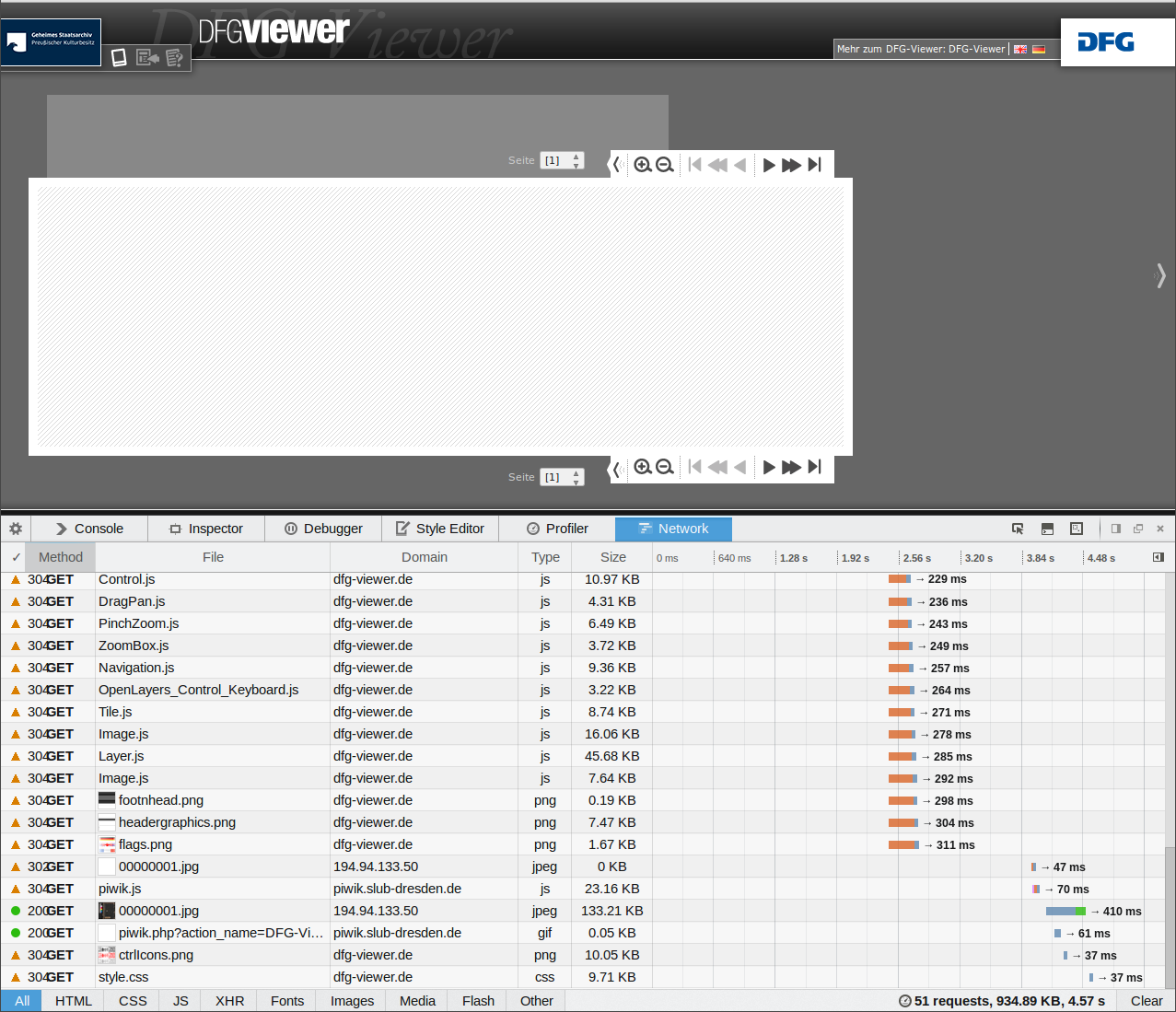This screenshot has width=1176, height=1012.
Task: Go to next page in top toolbar
Action: pyautogui.click(x=769, y=165)
